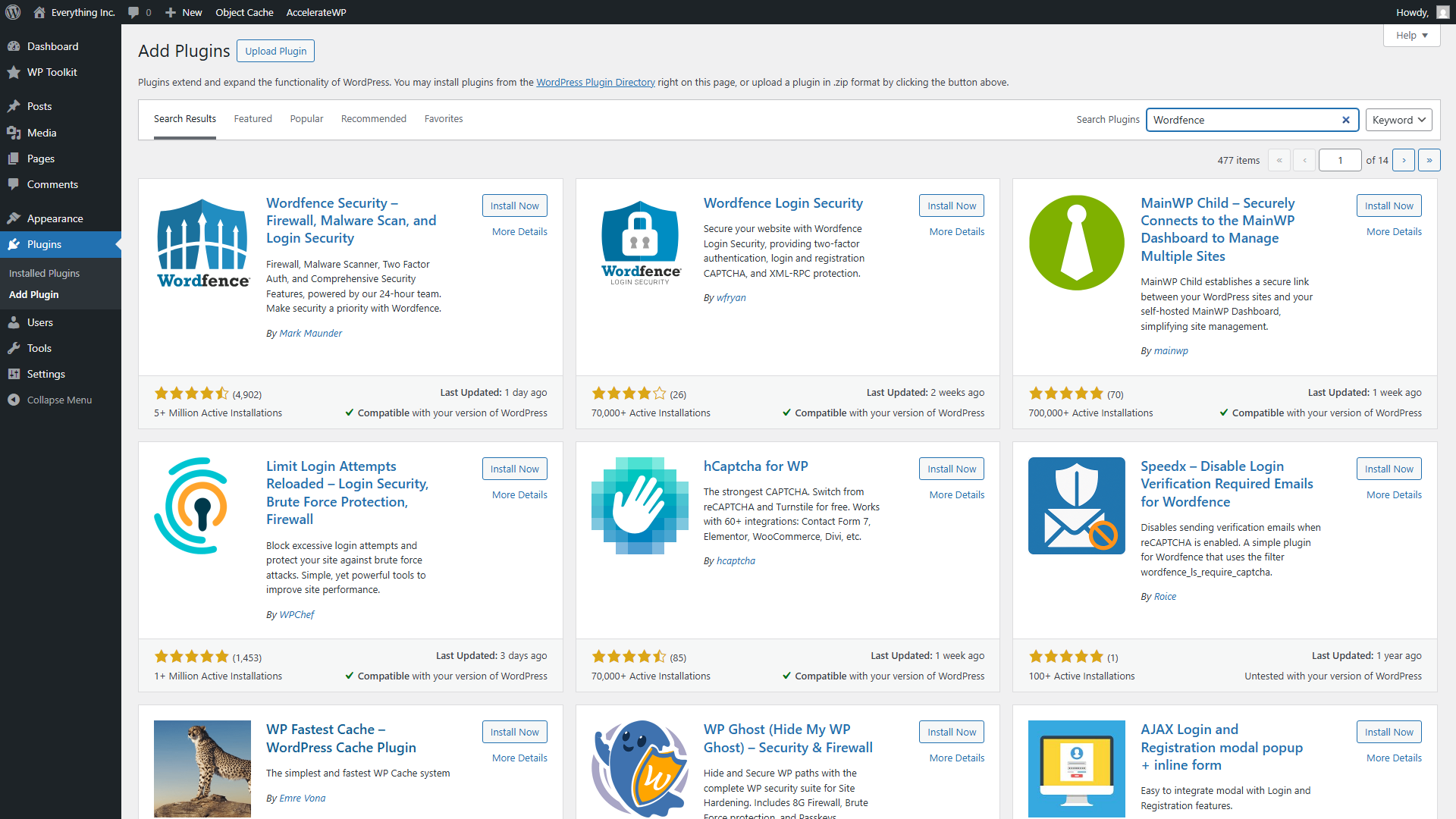1456x819 pixels.
Task: Open the Wordfence Security plugin logo
Action: point(202,243)
